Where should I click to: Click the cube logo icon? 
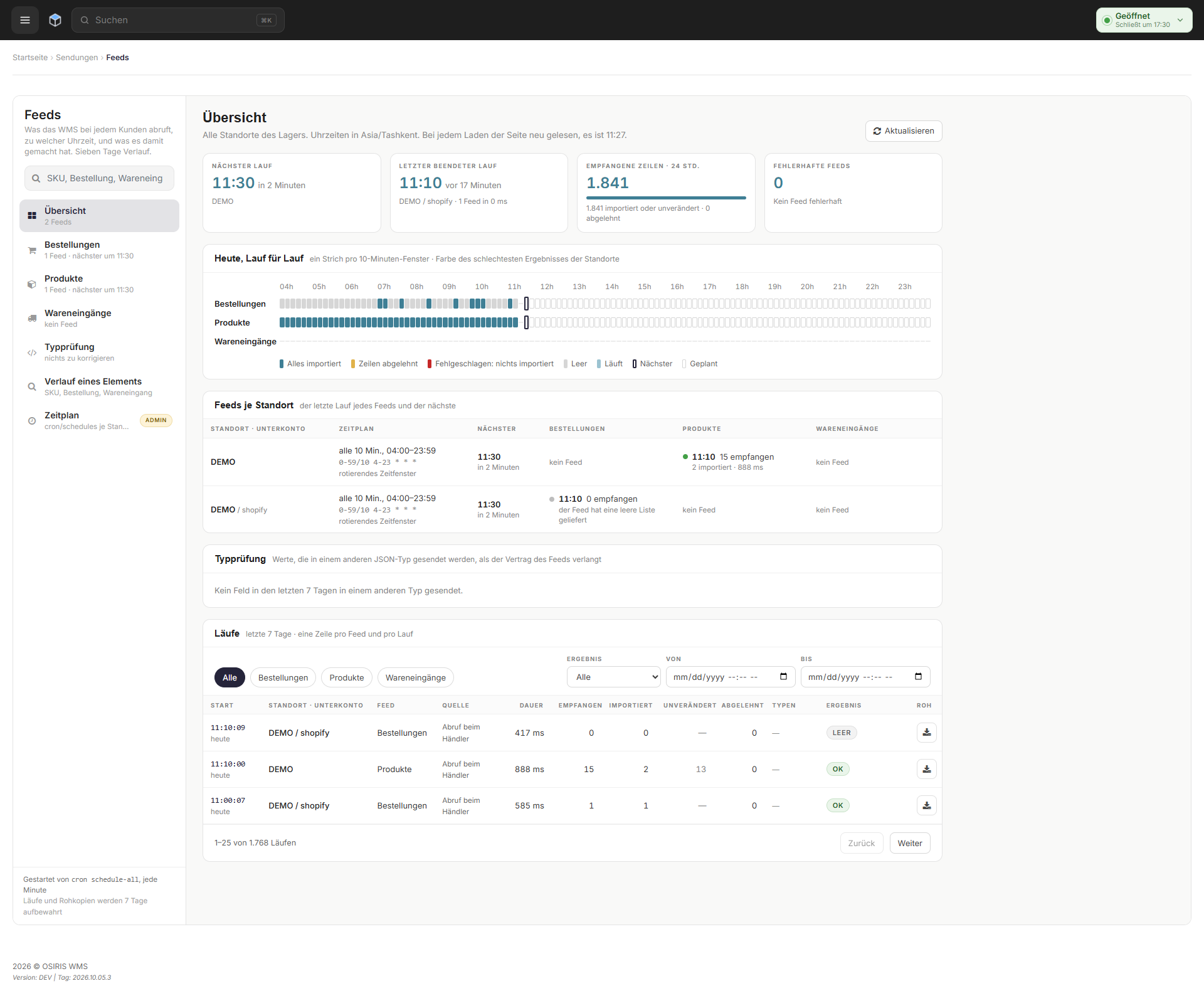[55, 20]
